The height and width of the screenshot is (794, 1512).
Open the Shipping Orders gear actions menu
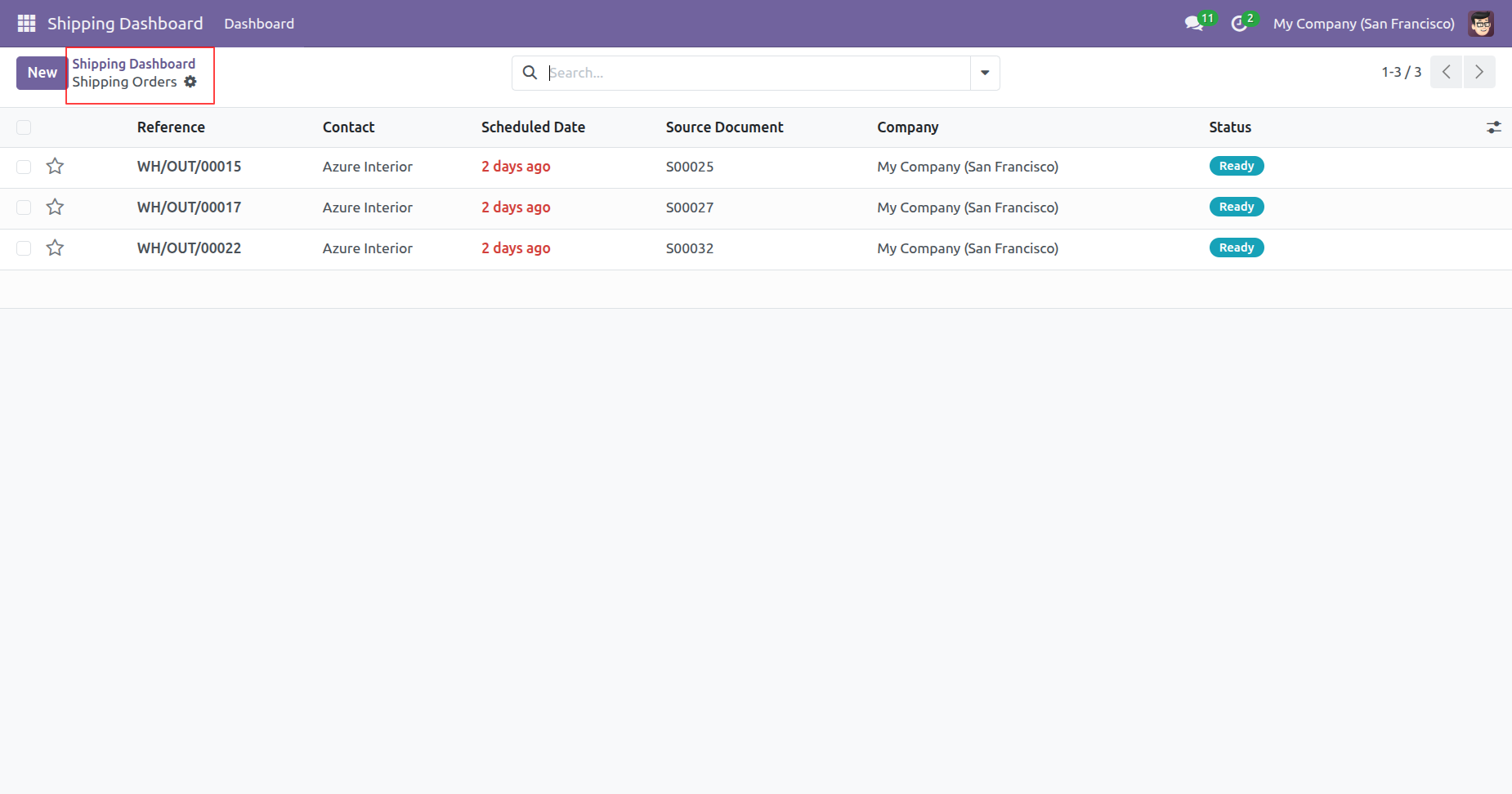[x=190, y=82]
